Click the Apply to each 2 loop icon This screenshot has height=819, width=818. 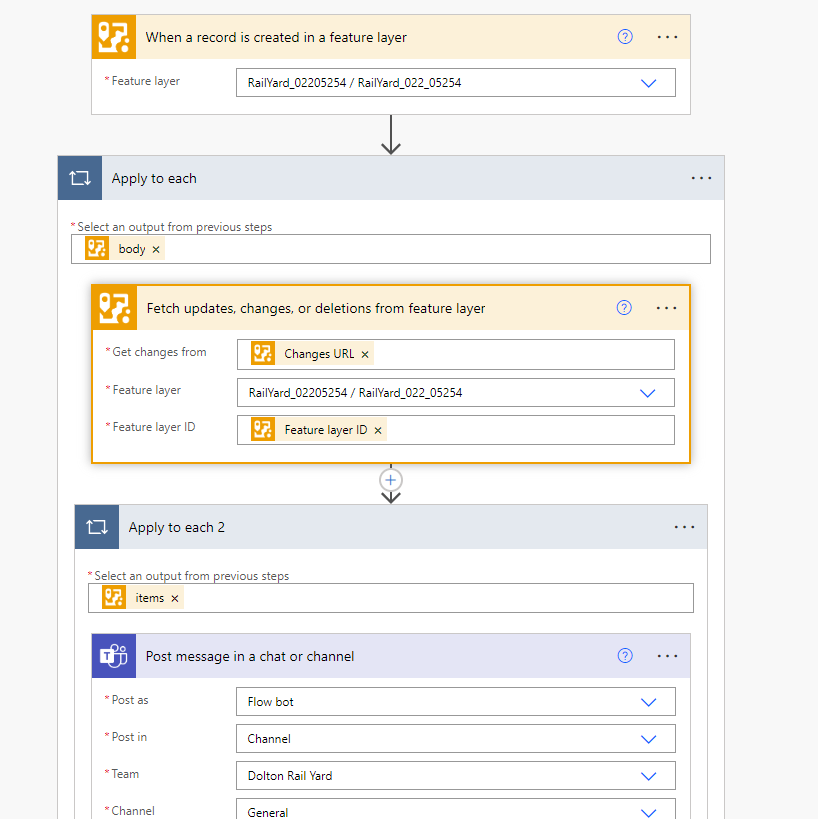point(97,527)
